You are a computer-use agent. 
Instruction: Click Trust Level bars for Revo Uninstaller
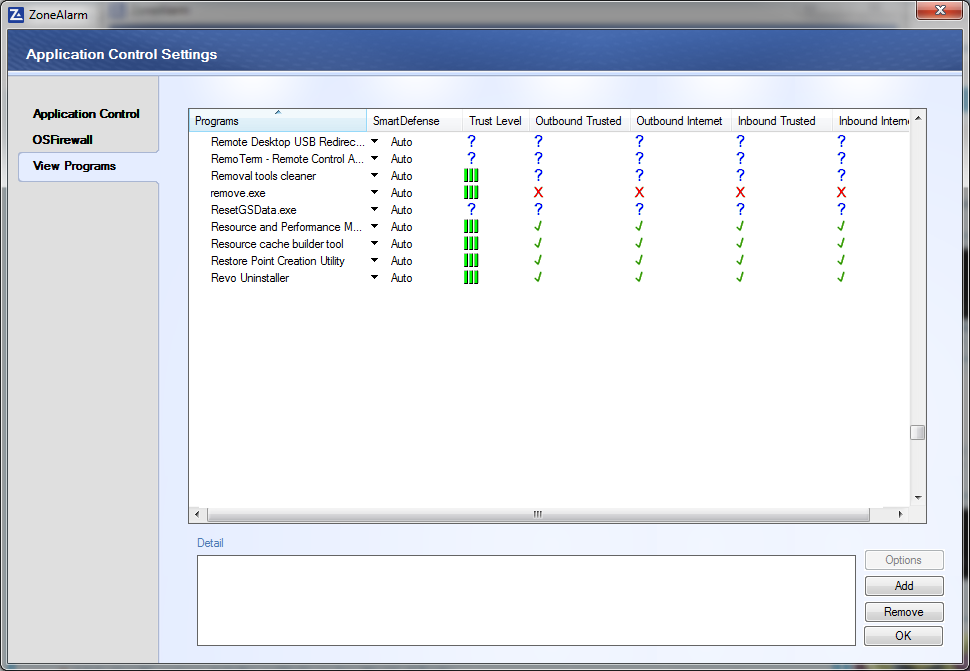click(x=471, y=278)
